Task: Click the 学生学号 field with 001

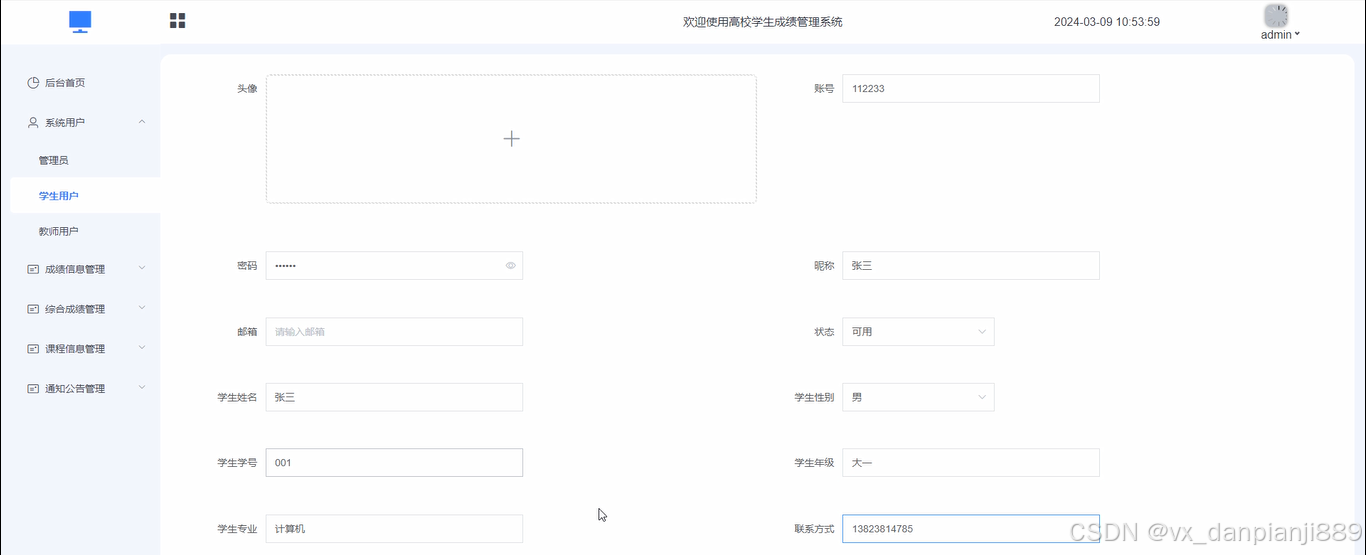Action: pyautogui.click(x=394, y=463)
